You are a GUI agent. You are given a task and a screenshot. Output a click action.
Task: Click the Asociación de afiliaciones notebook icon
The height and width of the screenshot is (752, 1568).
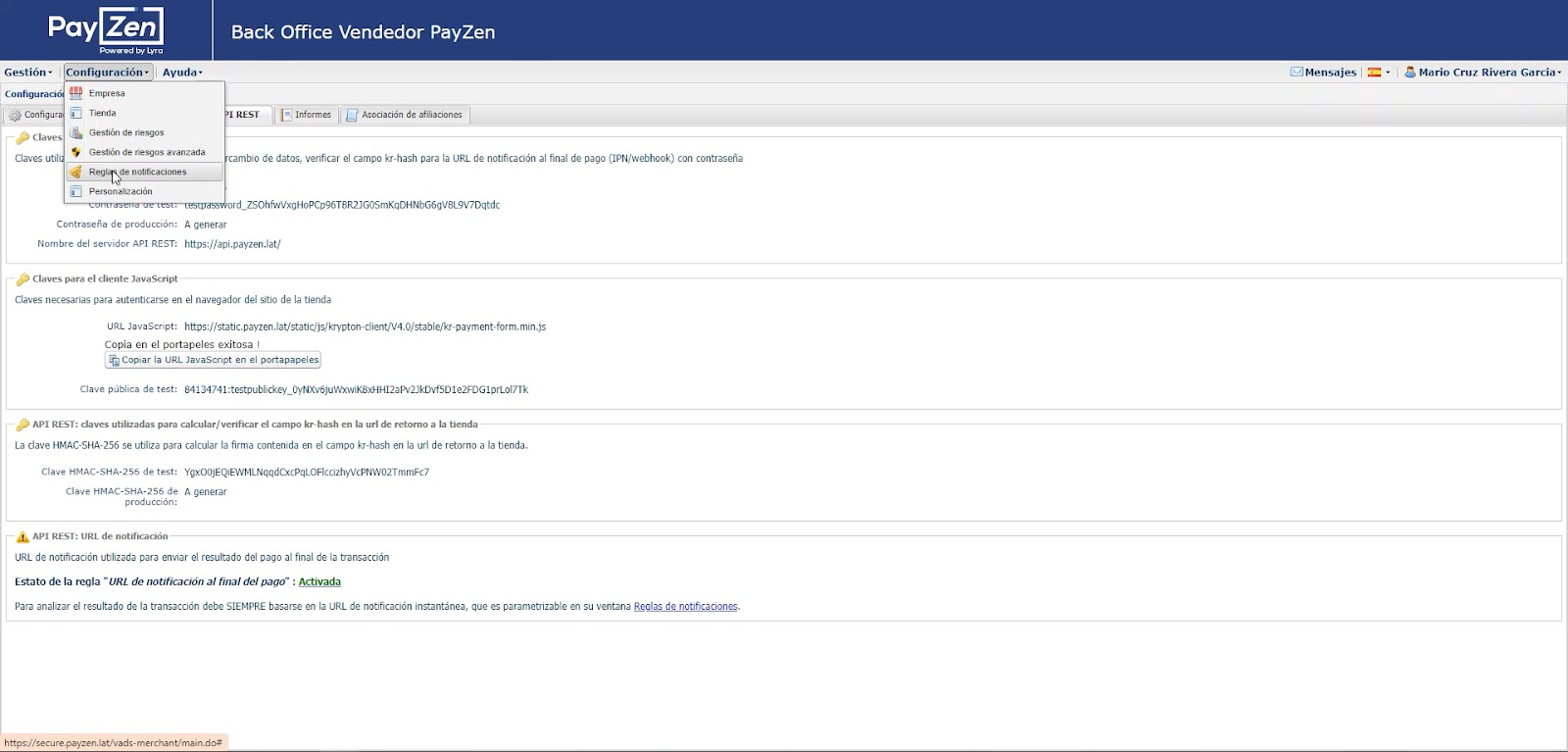pos(352,115)
